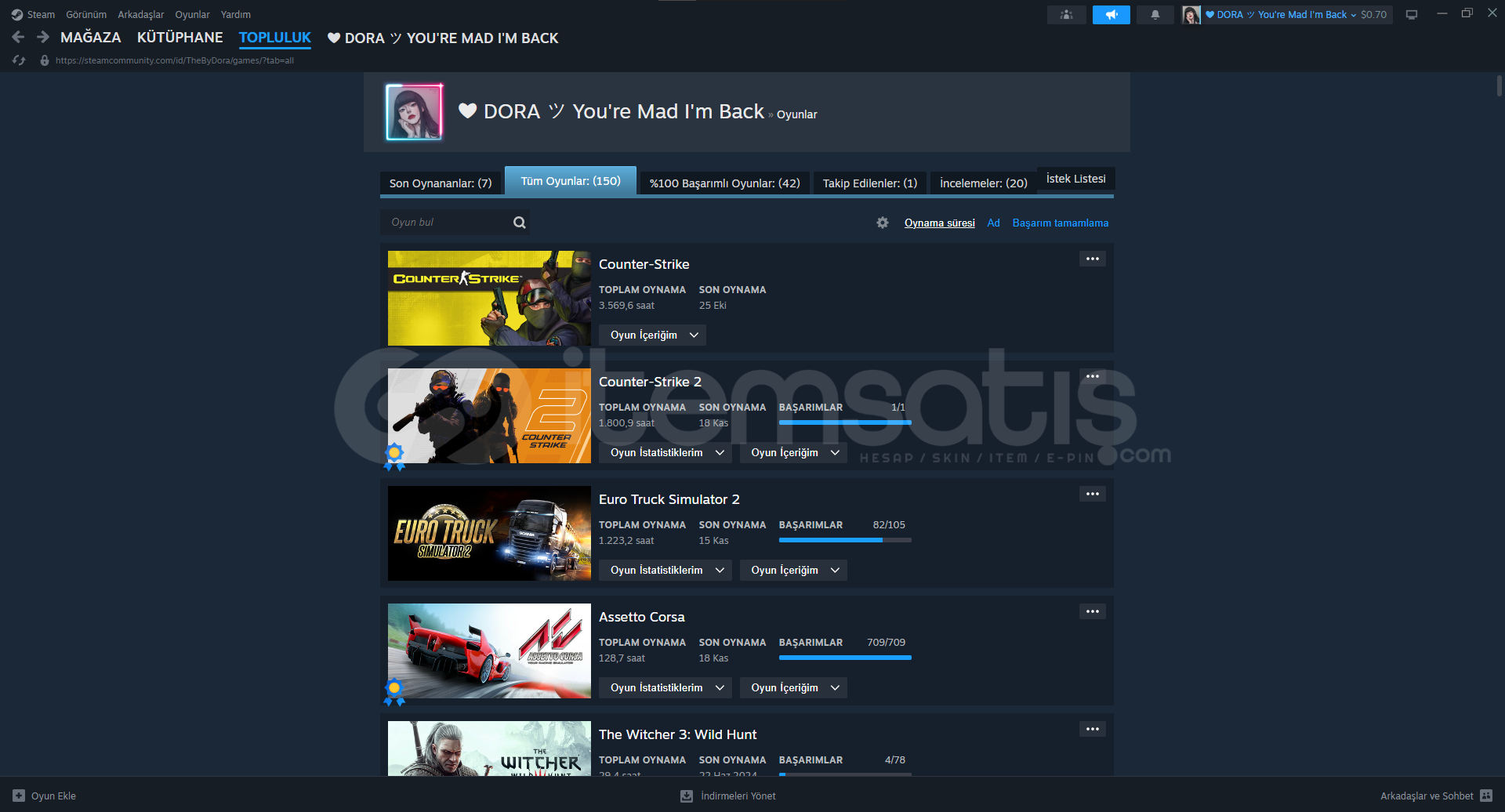Open the account name dropdown in top bar
Image resolution: width=1505 pixels, height=812 pixels.
1281,15
